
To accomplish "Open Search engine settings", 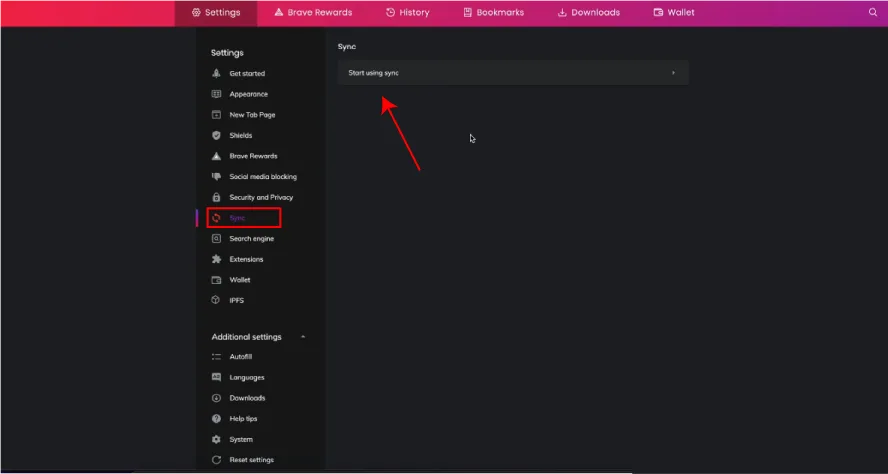I will (251, 239).
